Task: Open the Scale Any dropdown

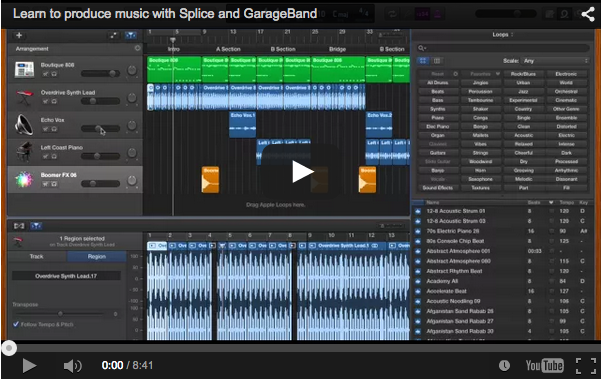Action: [555, 61]
